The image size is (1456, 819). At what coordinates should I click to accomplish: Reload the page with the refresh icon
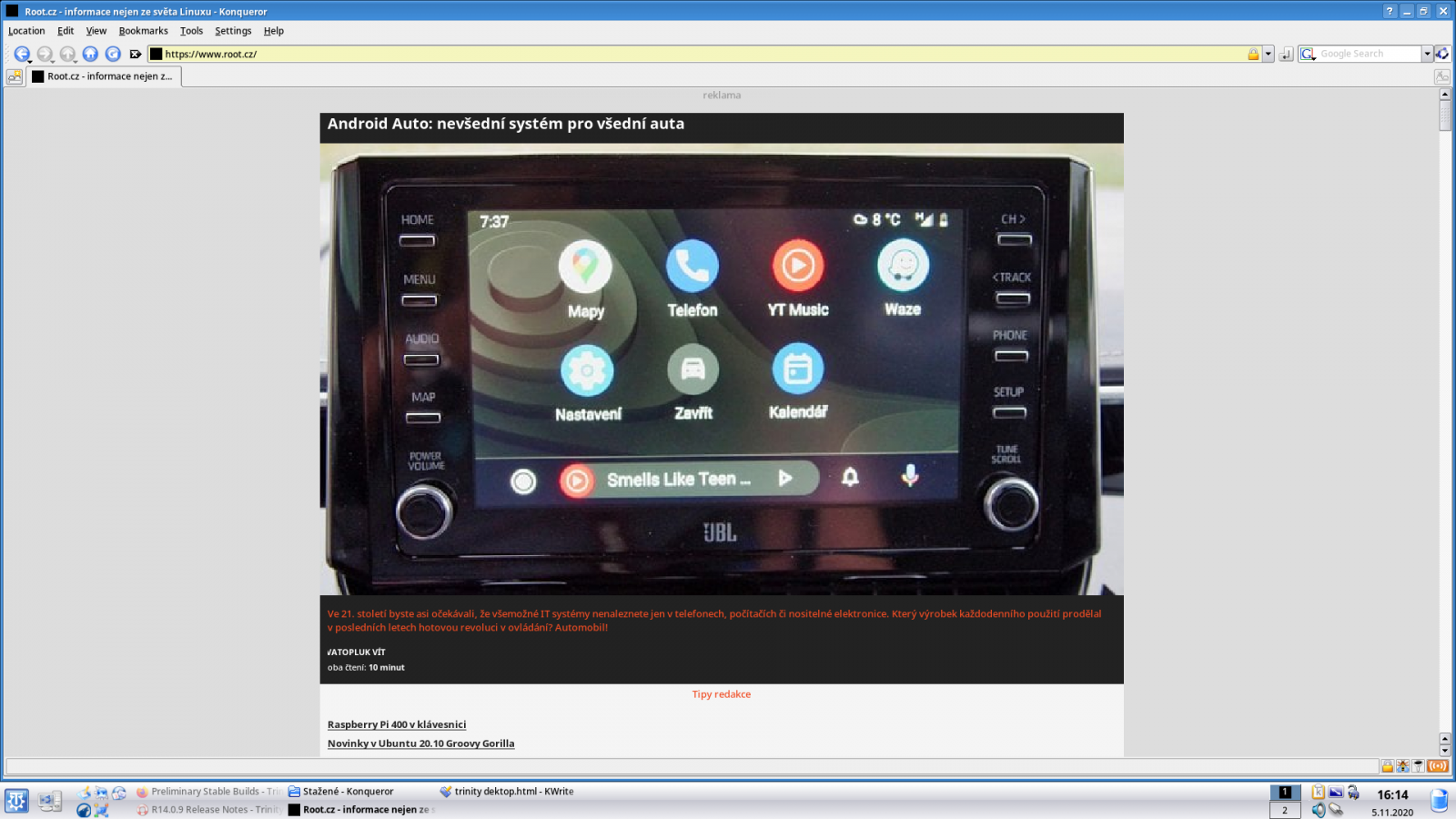coord(113,54)
